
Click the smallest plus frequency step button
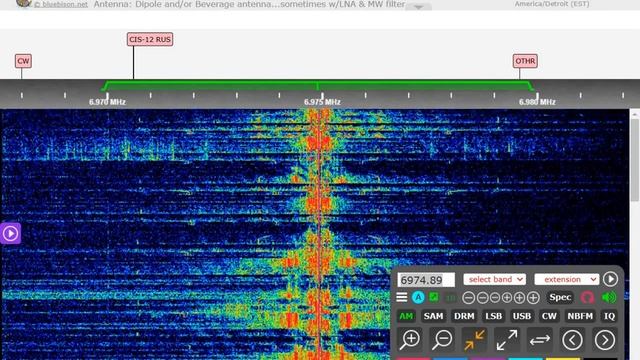507,298
